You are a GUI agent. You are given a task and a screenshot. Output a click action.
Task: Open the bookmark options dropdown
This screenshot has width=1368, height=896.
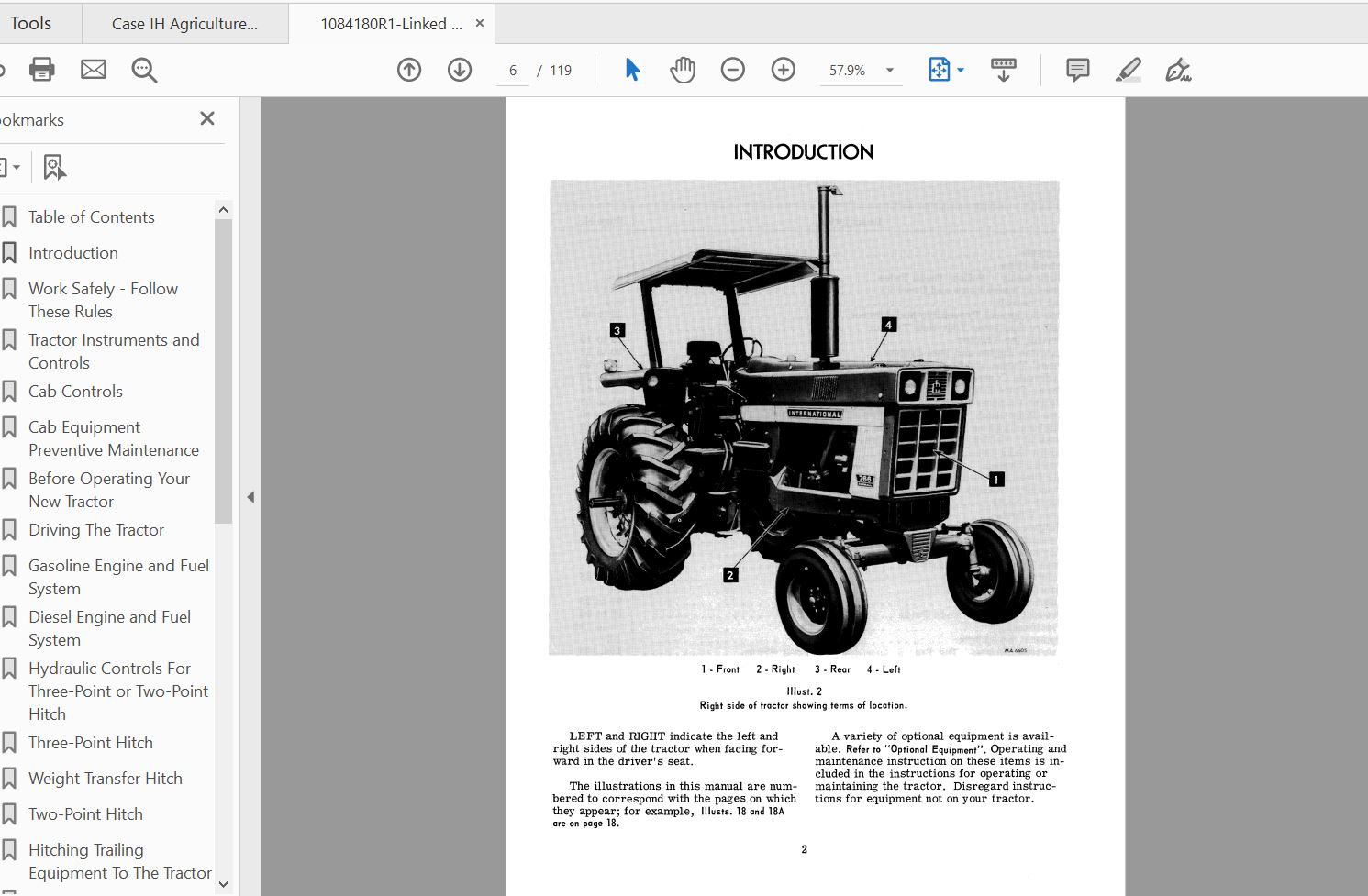click(13, 166)
